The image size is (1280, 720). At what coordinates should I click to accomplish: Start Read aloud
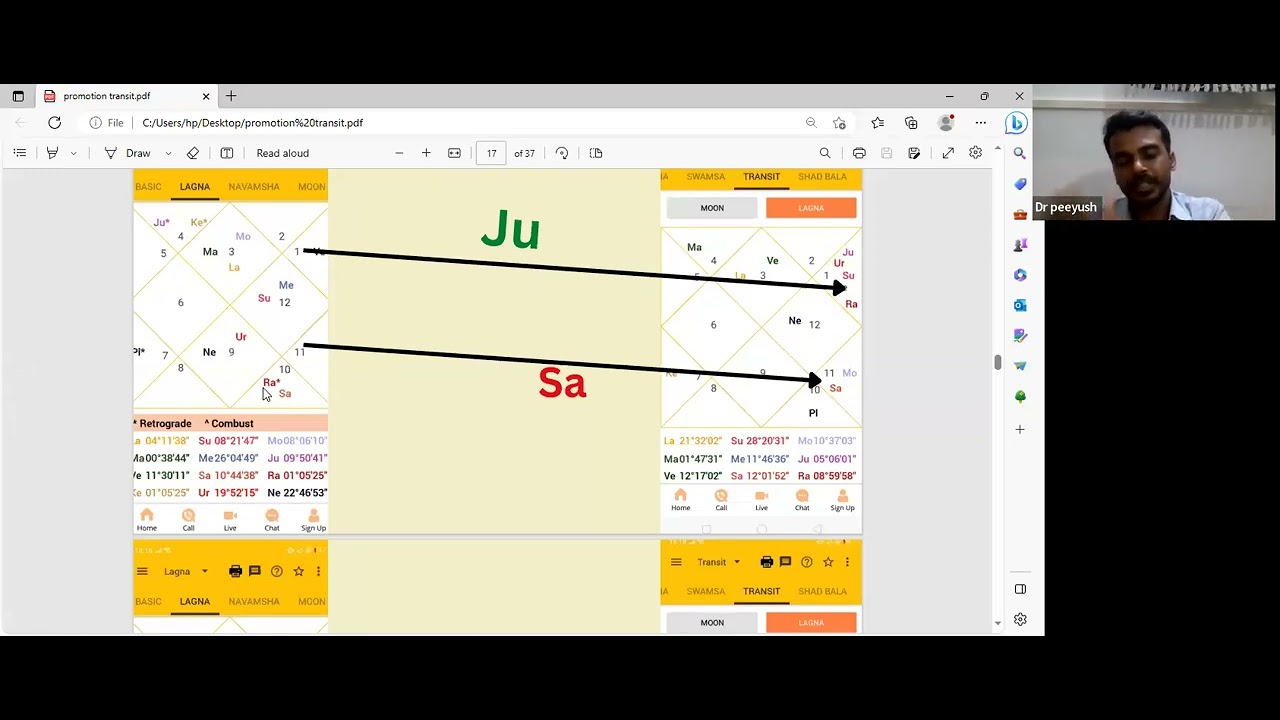[283, 153]
